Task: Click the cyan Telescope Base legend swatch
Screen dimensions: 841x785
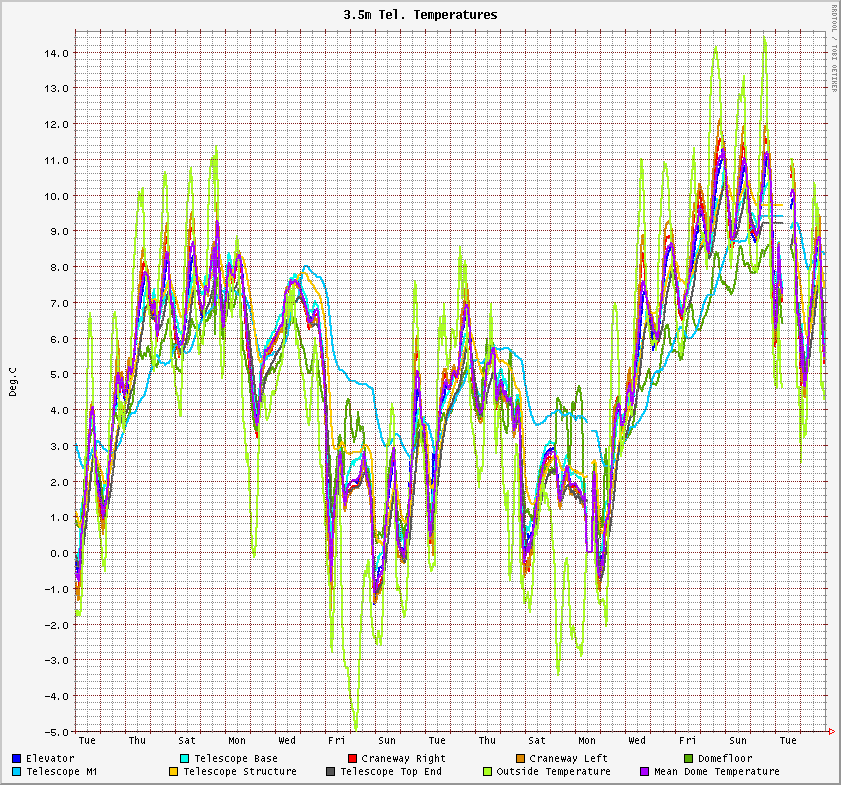Action: pos(184,759)
